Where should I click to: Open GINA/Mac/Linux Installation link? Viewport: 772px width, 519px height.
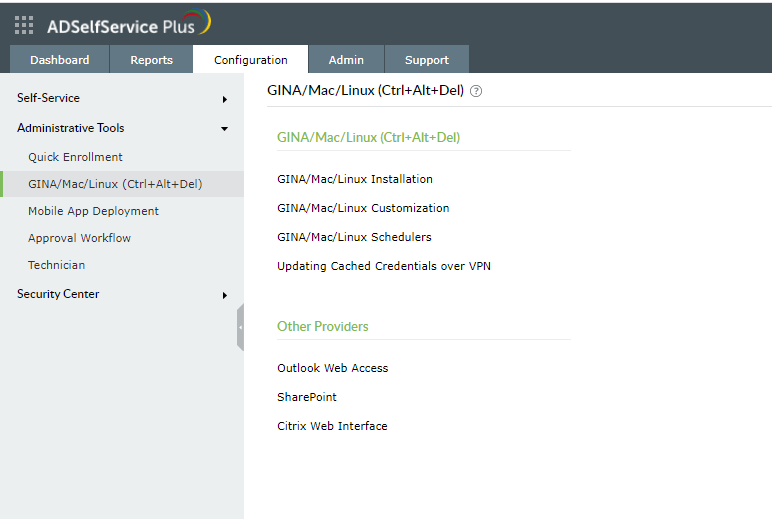tap(354, 179)
